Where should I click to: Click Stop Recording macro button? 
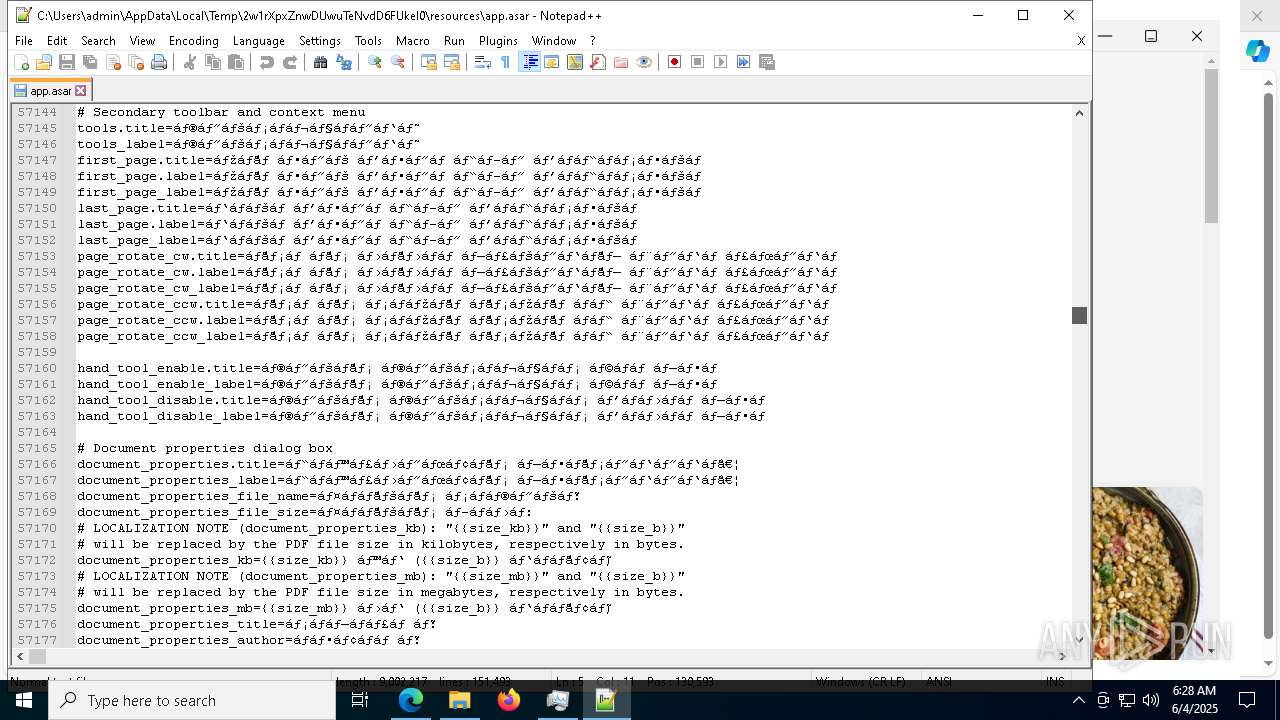pos(698,62)
